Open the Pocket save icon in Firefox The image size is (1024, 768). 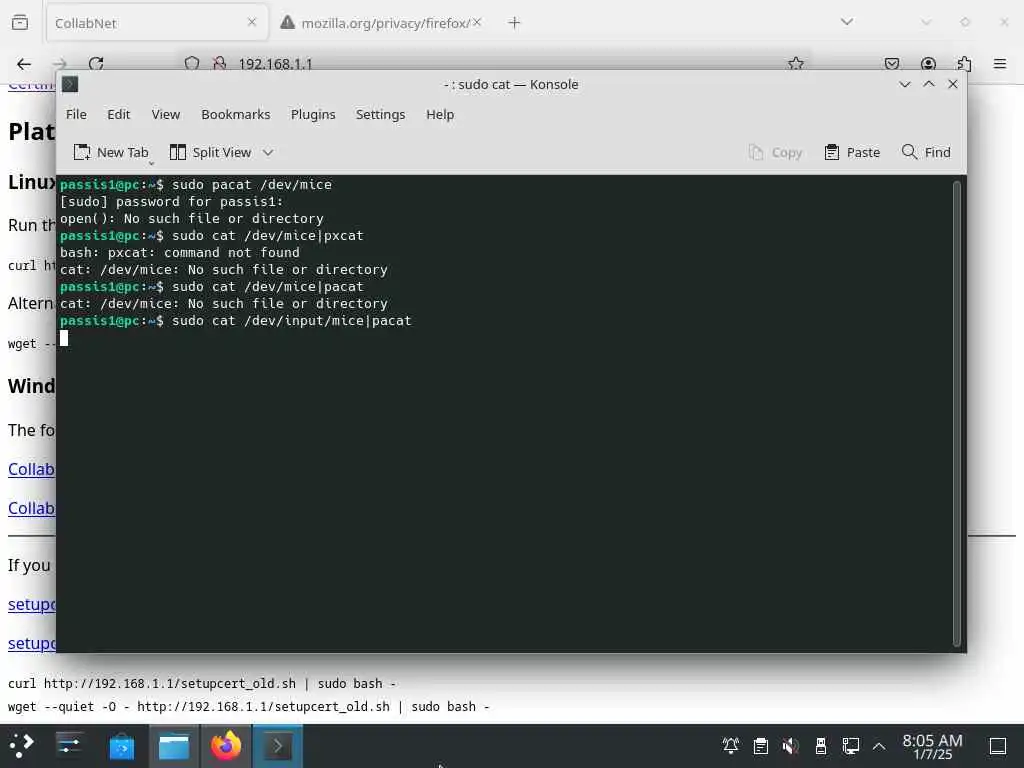point(891,63)
